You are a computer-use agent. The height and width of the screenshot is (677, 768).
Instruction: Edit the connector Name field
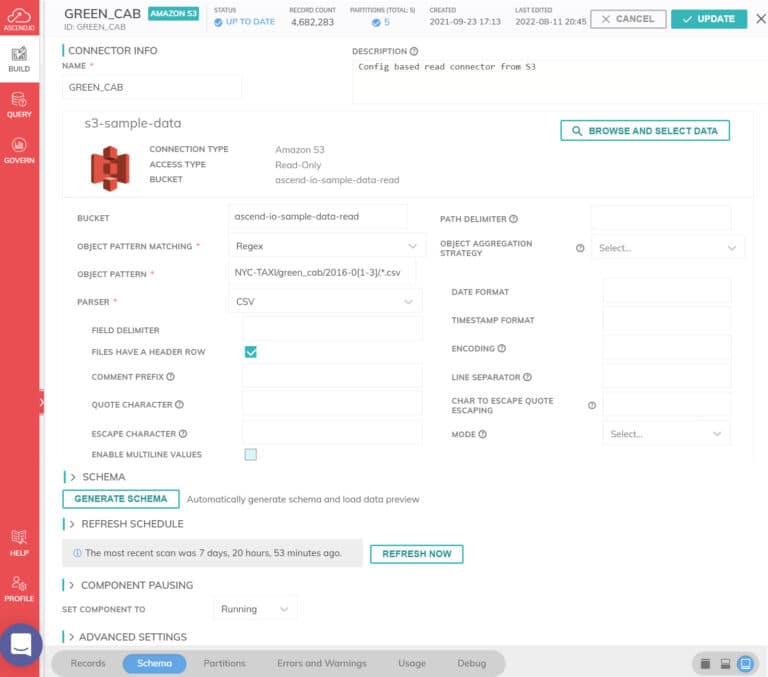coord(152,87)
